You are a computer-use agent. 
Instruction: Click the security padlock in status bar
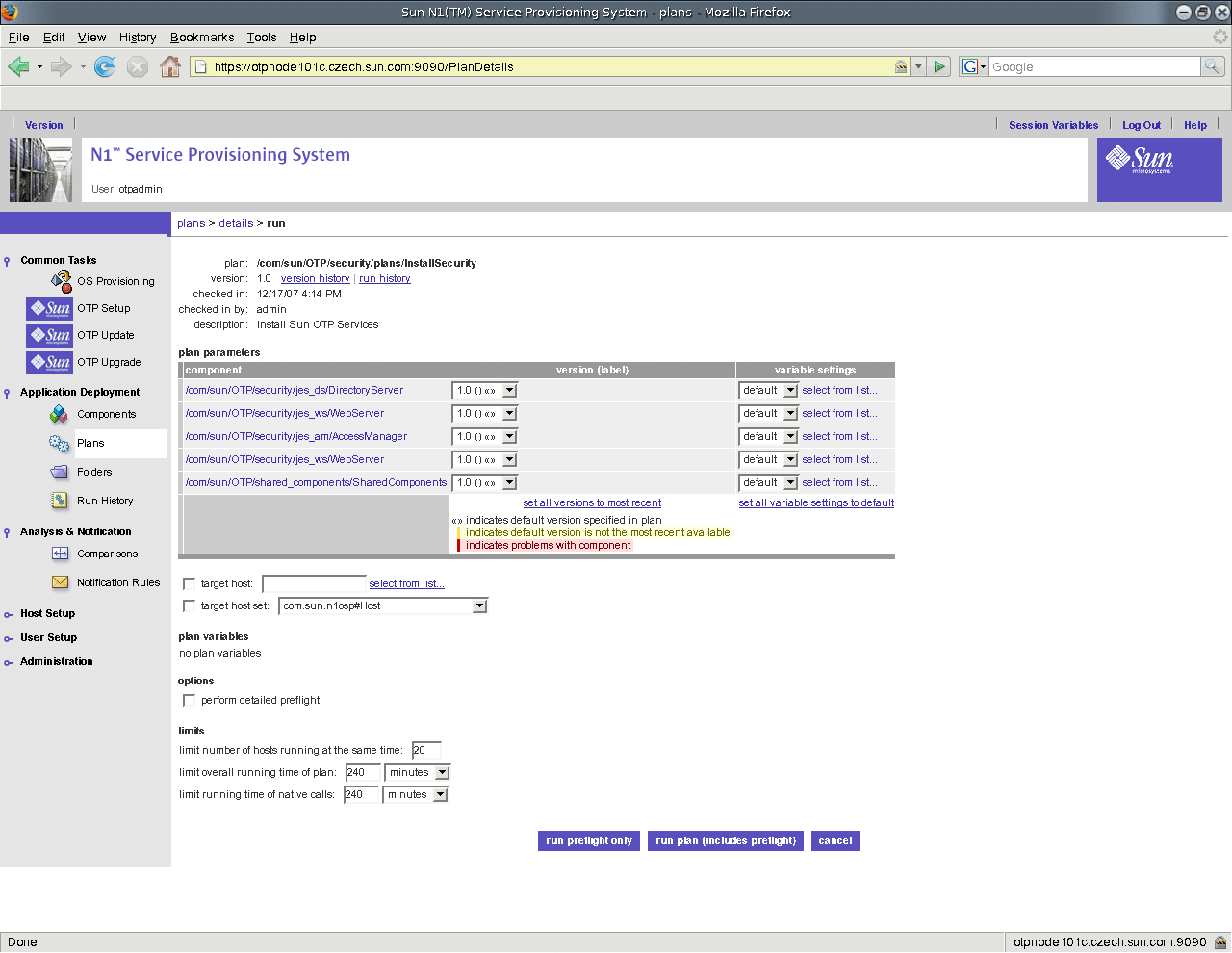(x=1220, y=942)
